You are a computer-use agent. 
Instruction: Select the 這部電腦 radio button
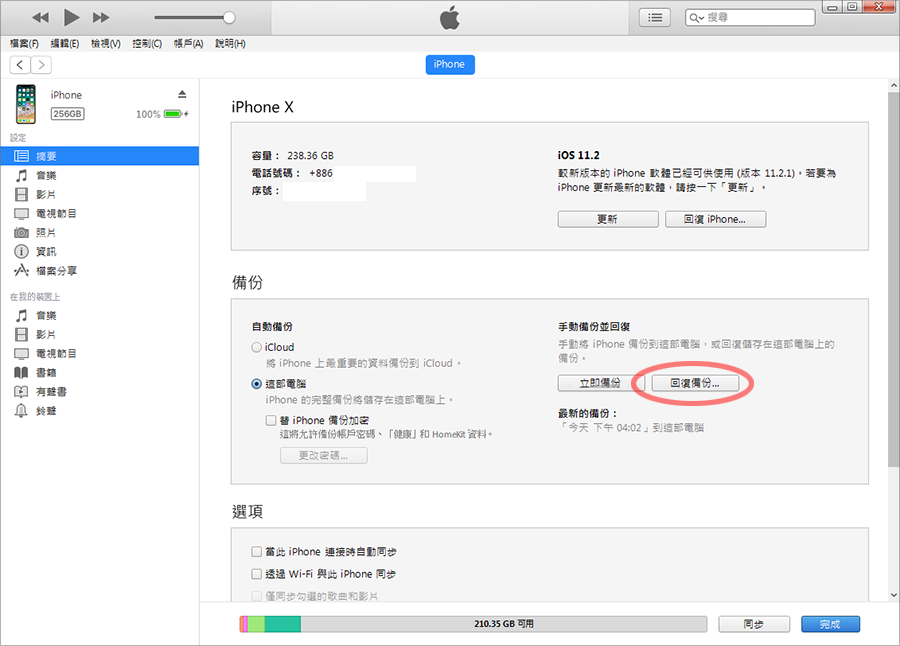(257, 384)
